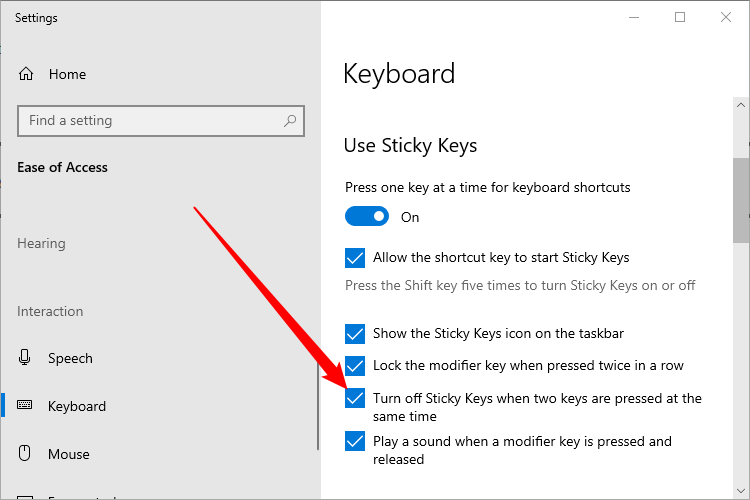Open the Speech settings page
The image size is (750, 500).
[x=70, y=358]
